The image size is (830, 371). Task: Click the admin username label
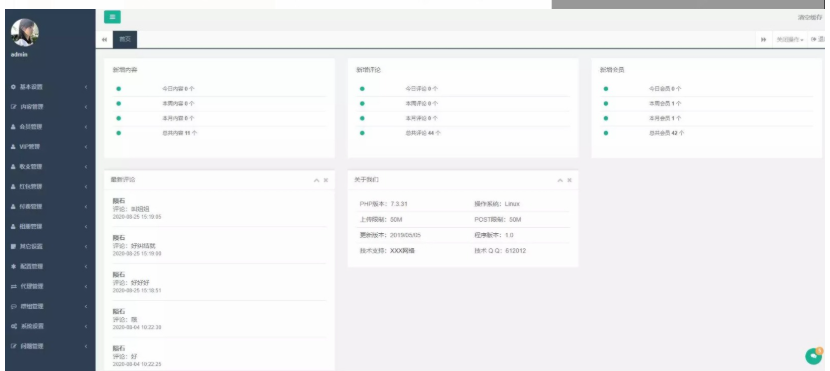[19, 55]
